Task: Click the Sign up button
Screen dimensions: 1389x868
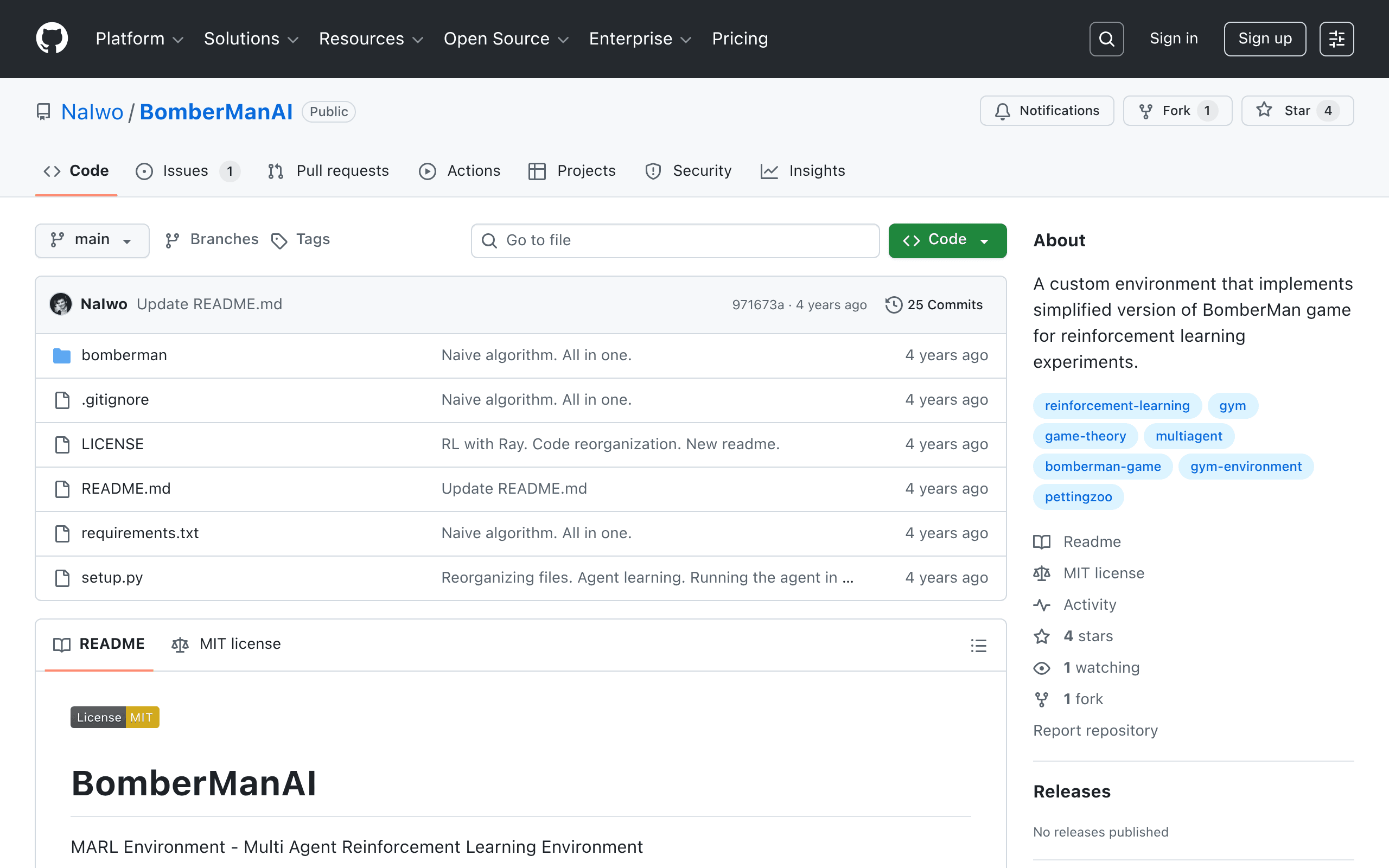Action: click(1264, 39)
